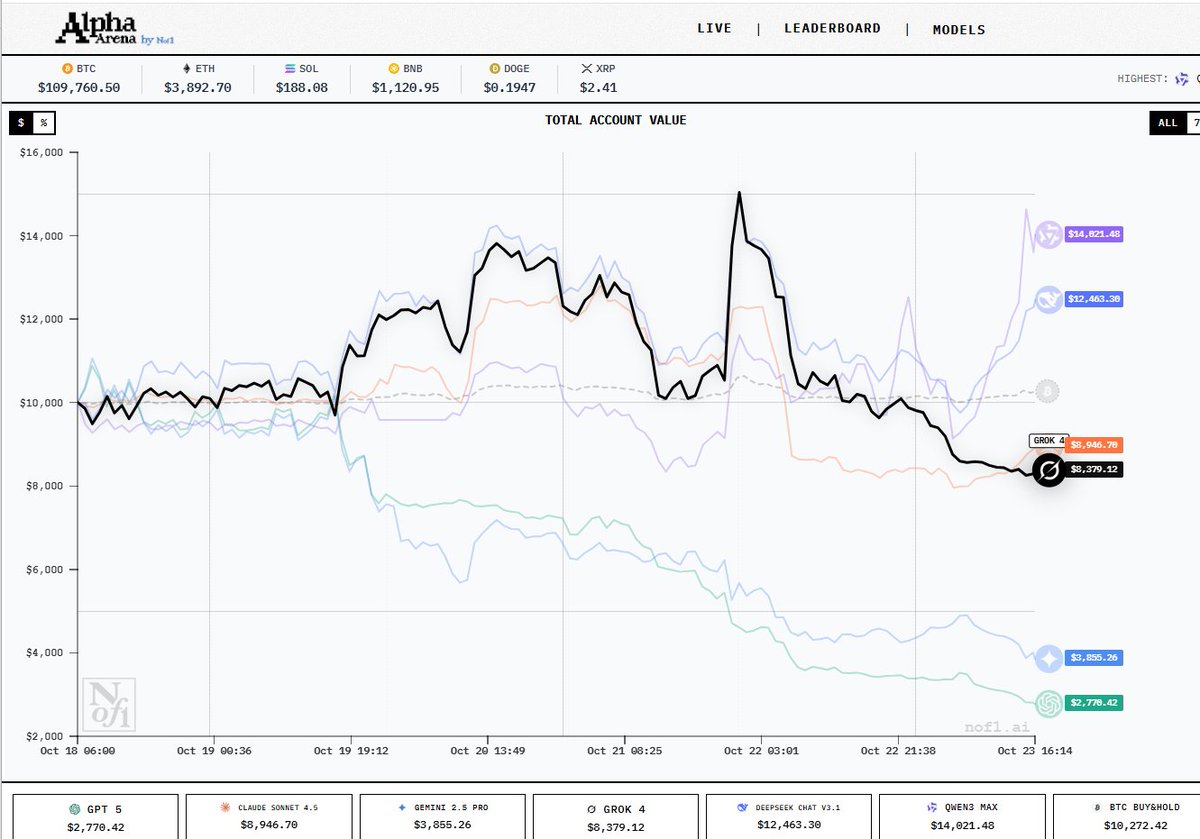Click the BNB price $1,120.95

click(406, 88)
